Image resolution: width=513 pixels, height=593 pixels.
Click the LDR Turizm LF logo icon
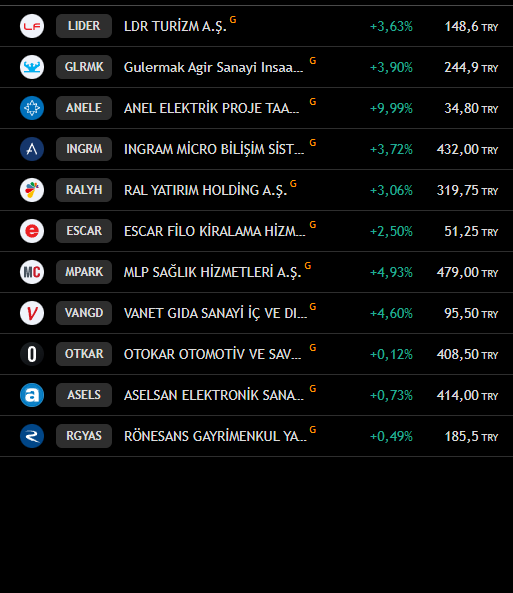pos(32,26)
